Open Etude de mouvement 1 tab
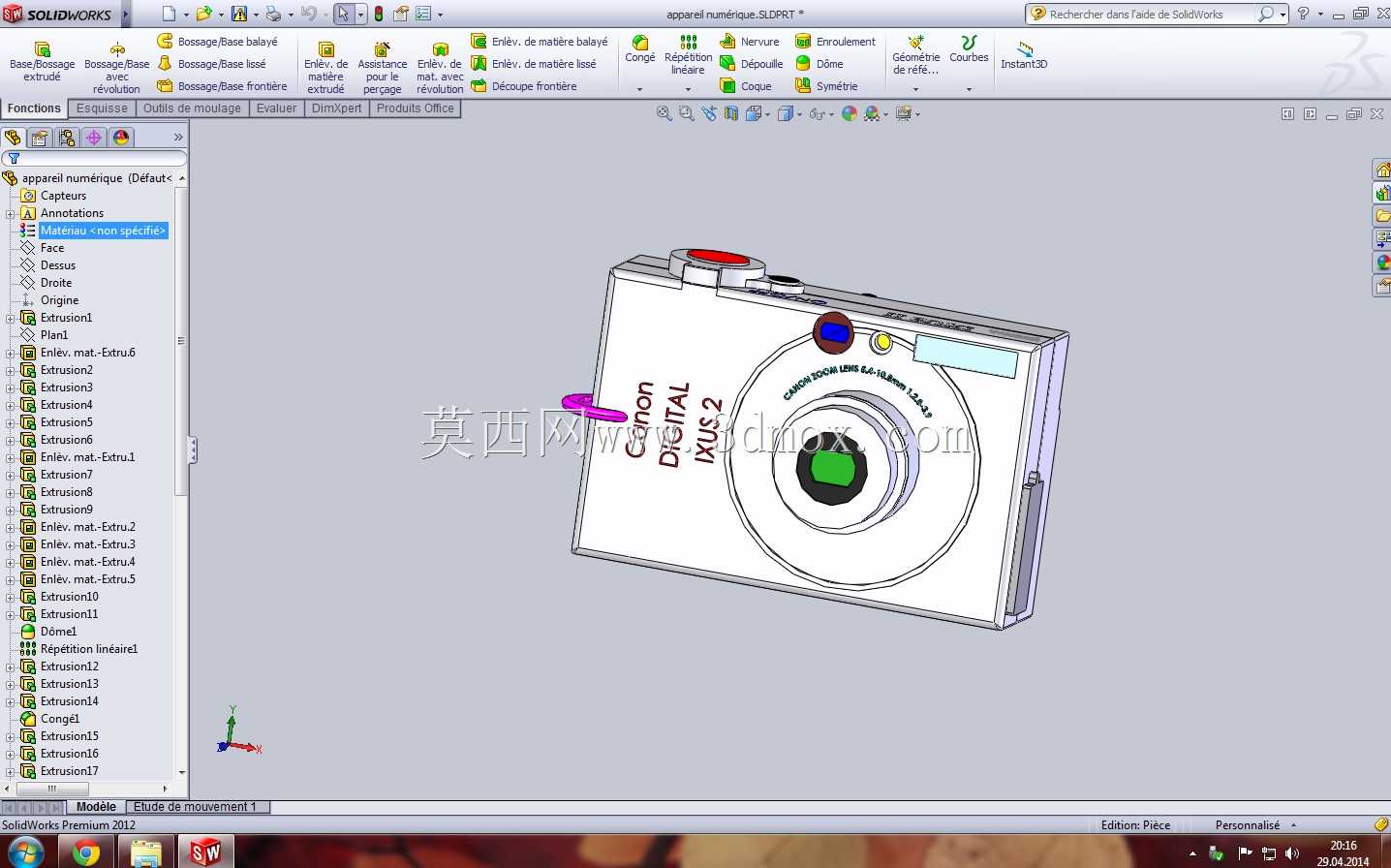The height and width of the screenshot is (868, 1391). pyautogui.click(x=196, y=807)
